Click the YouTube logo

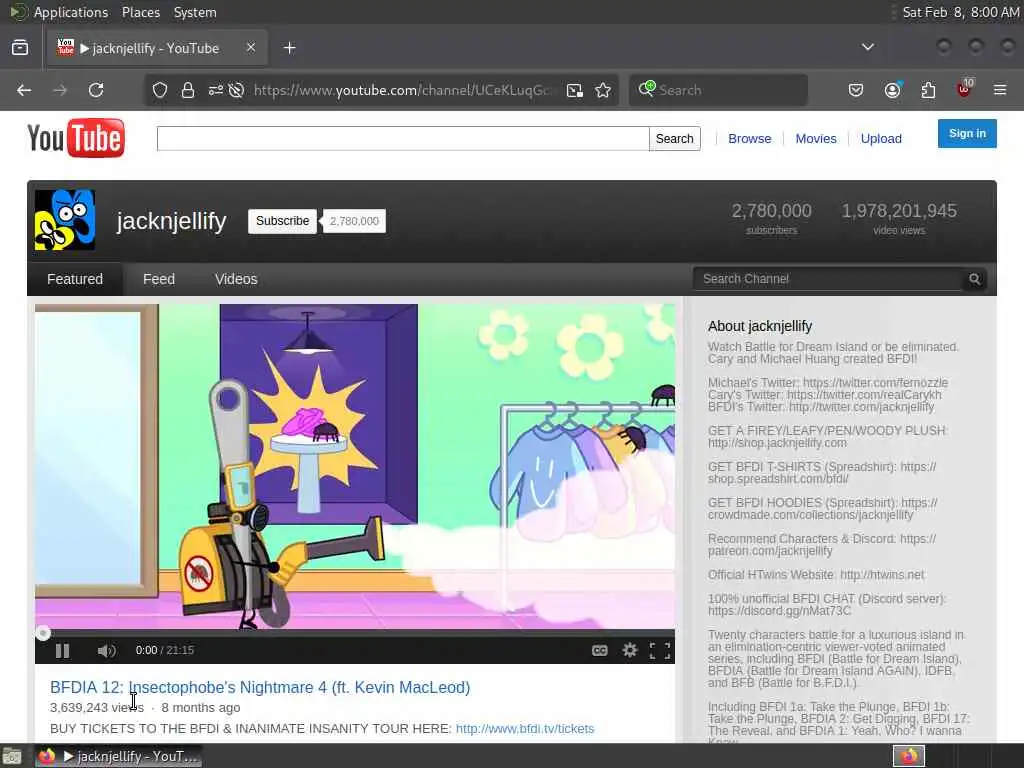[76, 138]
